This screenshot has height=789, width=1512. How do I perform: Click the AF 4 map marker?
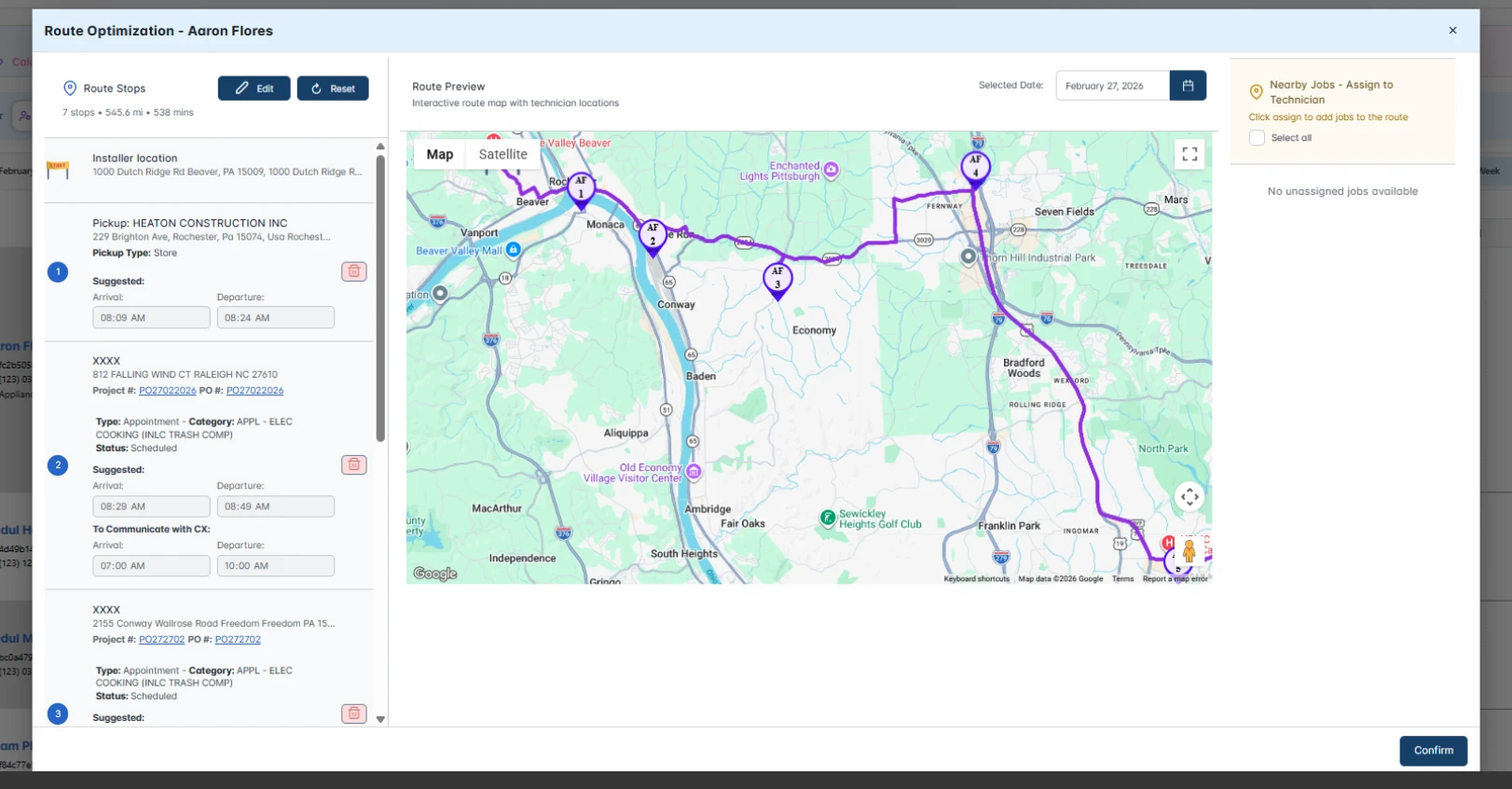975,167
